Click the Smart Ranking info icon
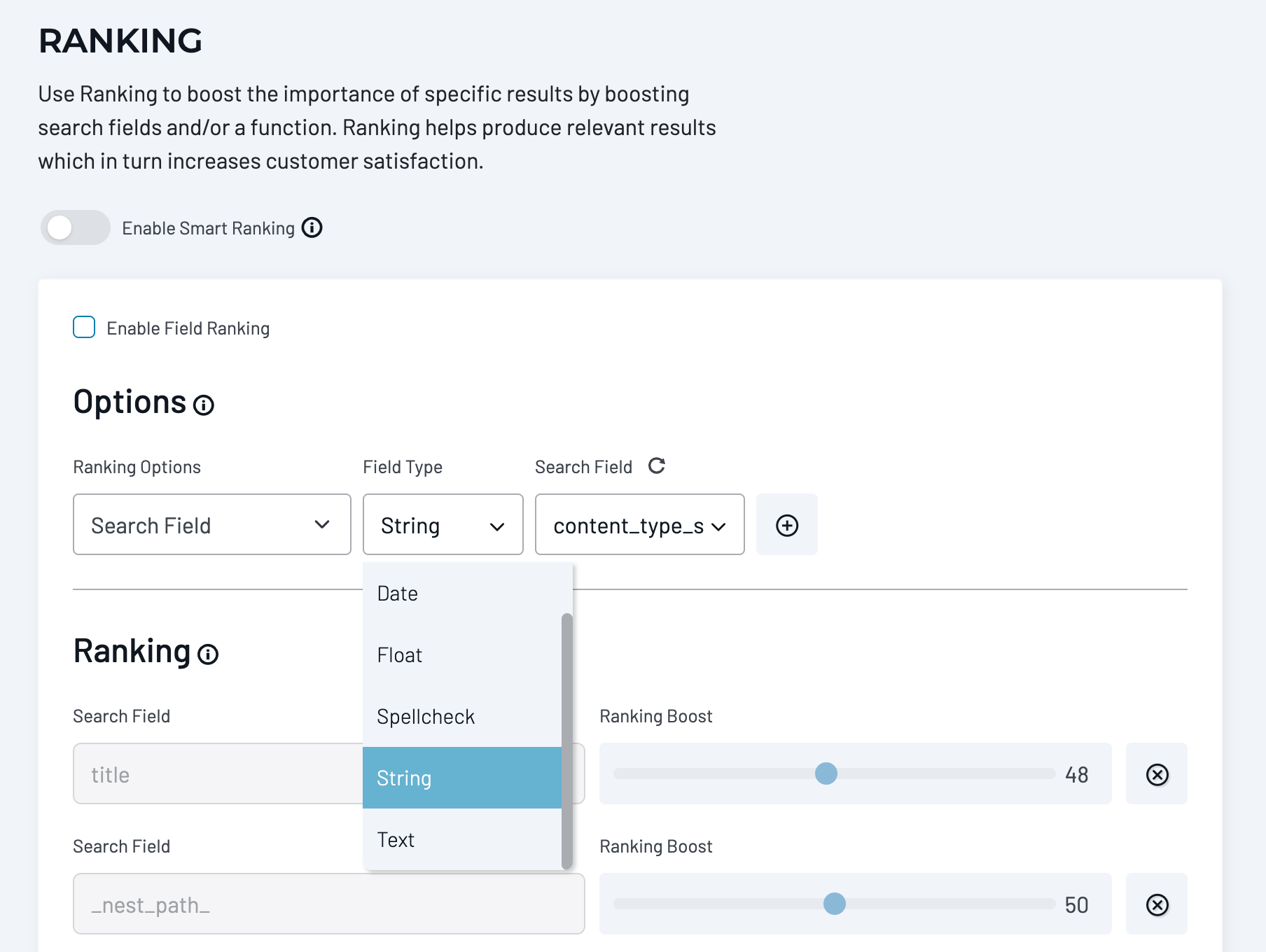 pyautogui.click(x=312, y=227)
